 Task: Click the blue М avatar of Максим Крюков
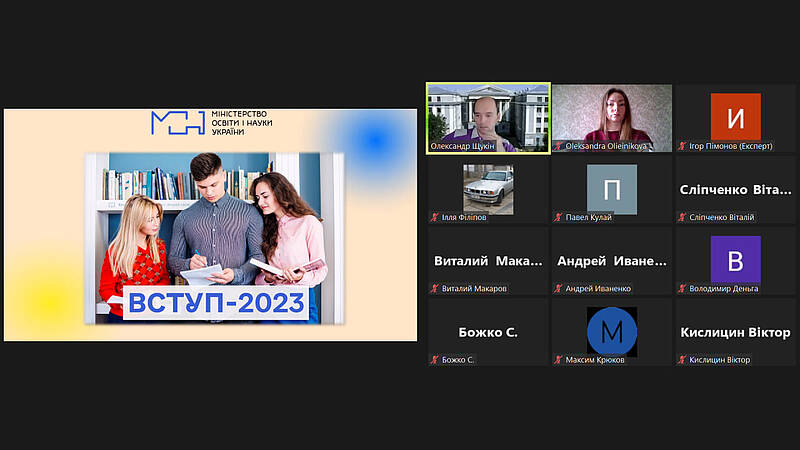[x=611, y=331]
